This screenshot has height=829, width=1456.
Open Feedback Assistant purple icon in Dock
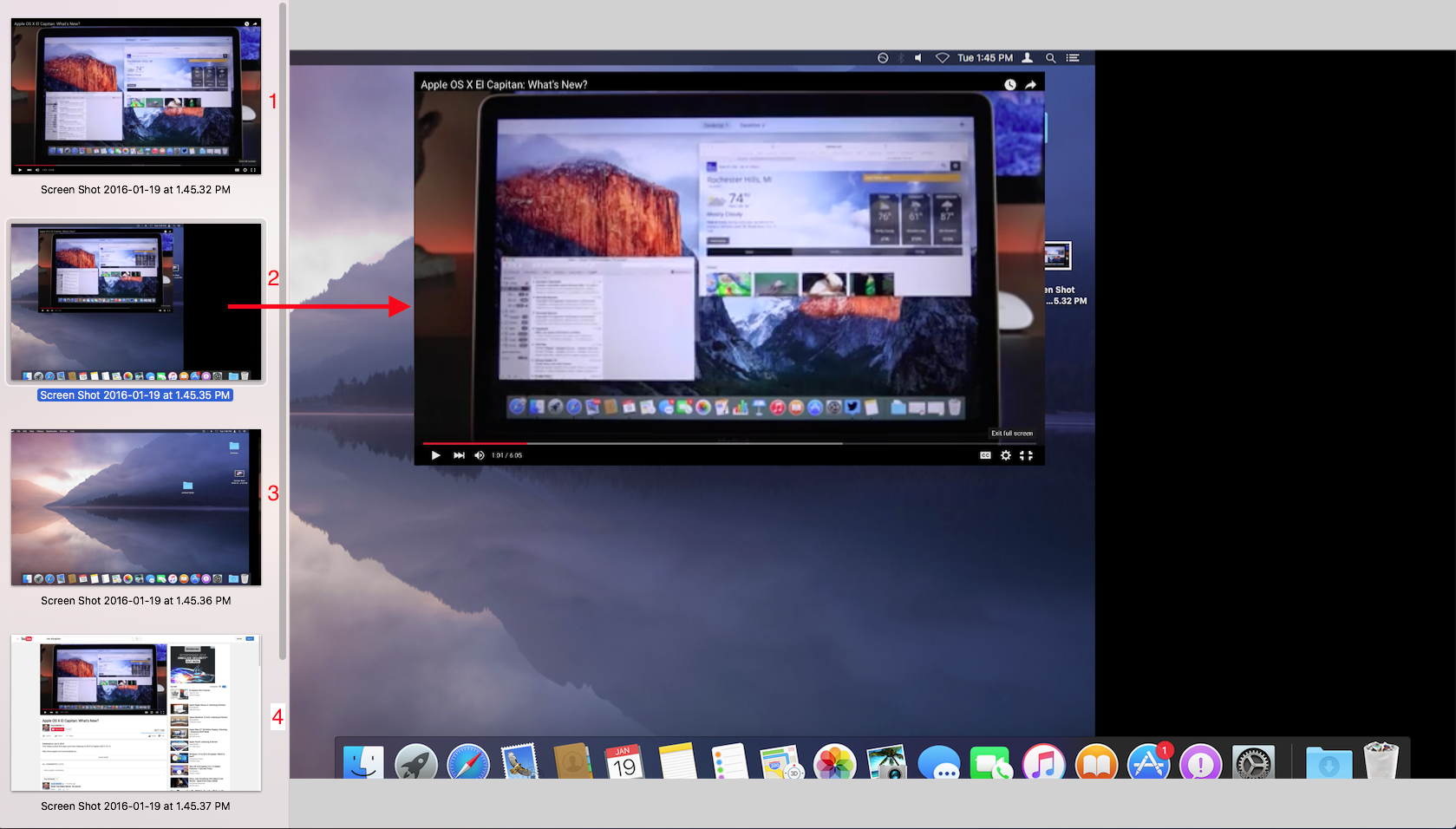[x=1201, y=761]
